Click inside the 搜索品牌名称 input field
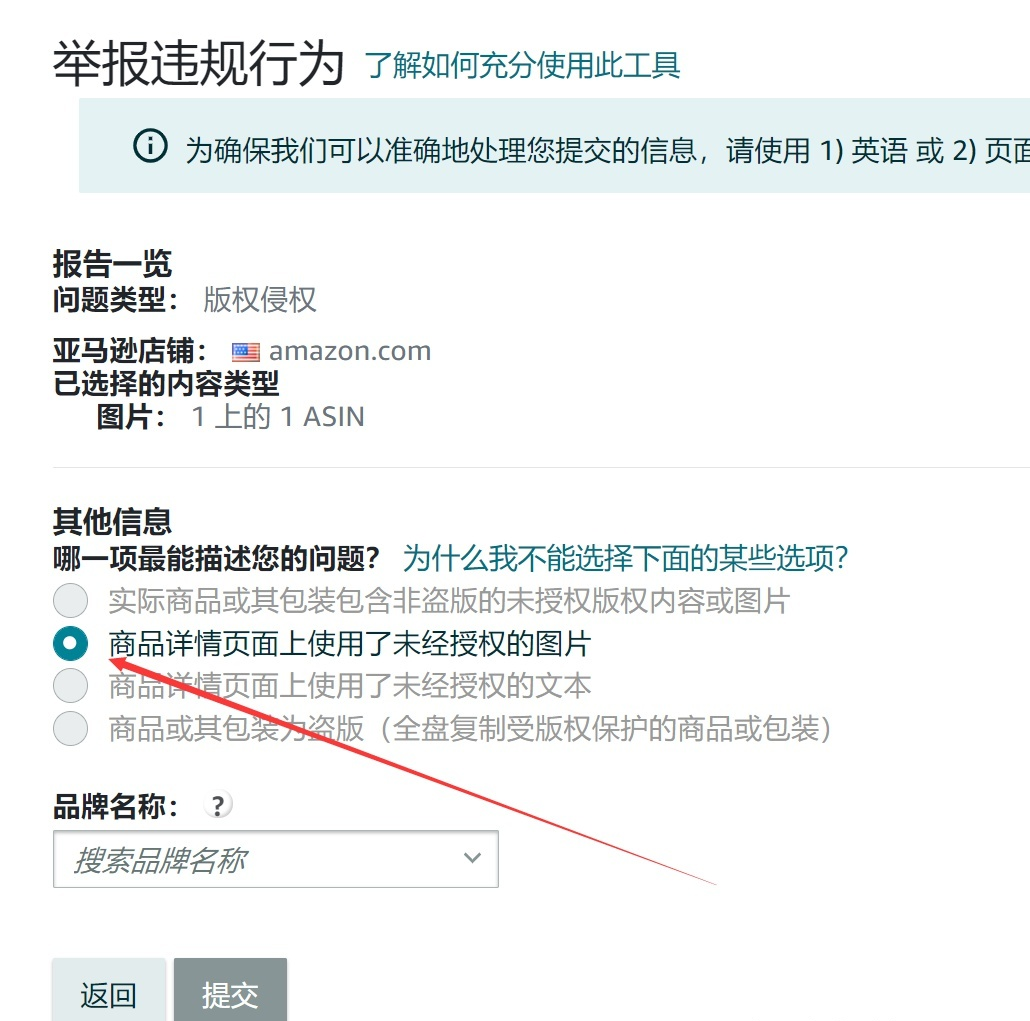 coord(250,858)
